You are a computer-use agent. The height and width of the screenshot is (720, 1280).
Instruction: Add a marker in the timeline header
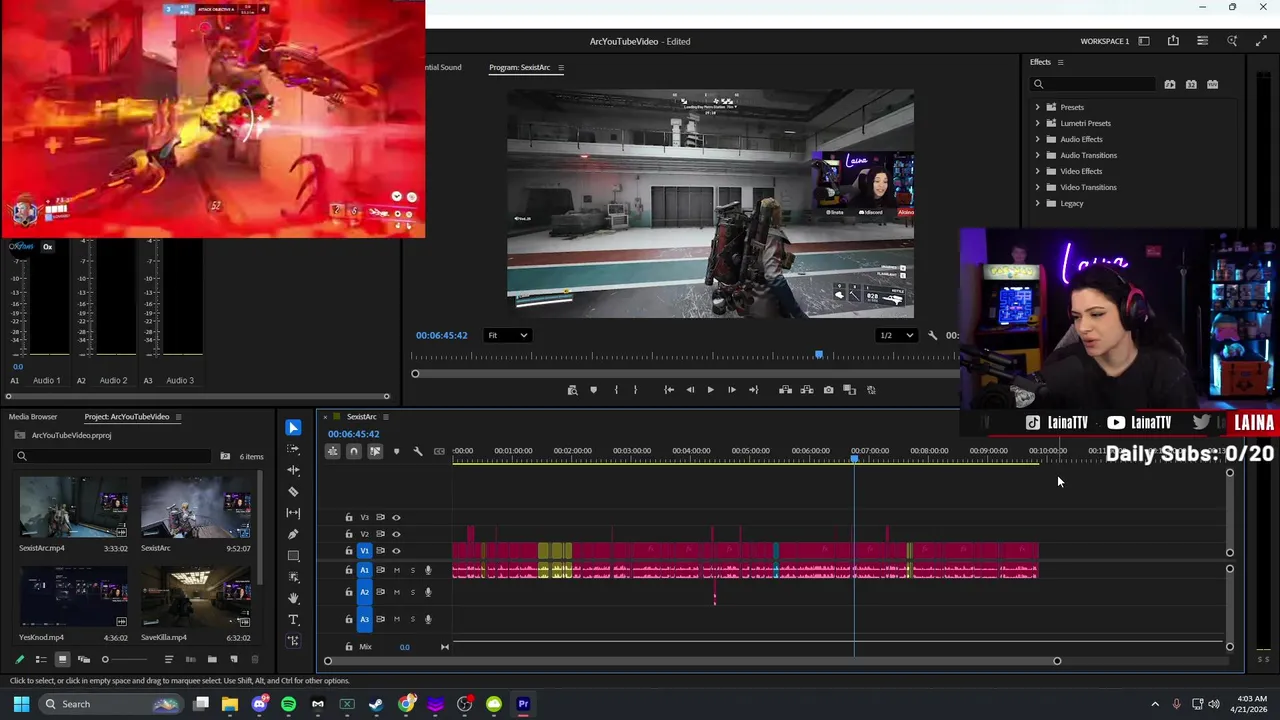396,452
